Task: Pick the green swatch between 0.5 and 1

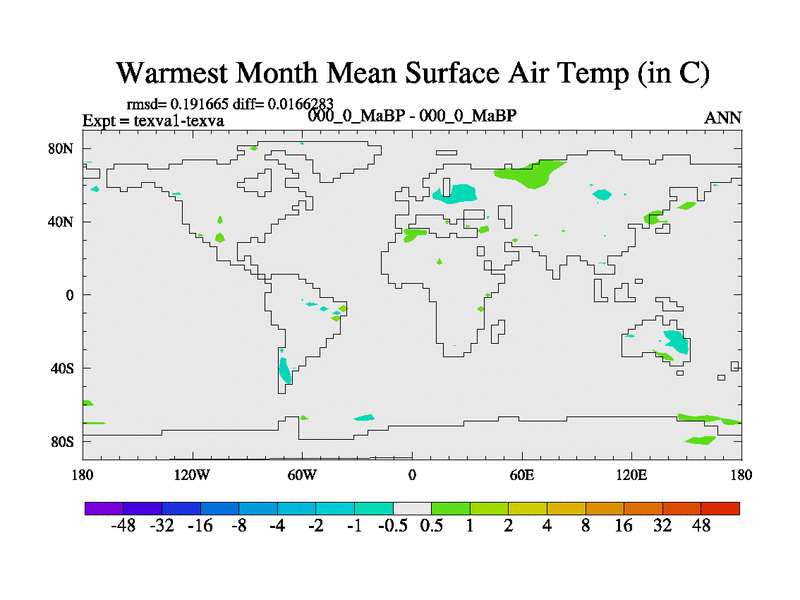Action: (451, 508)
